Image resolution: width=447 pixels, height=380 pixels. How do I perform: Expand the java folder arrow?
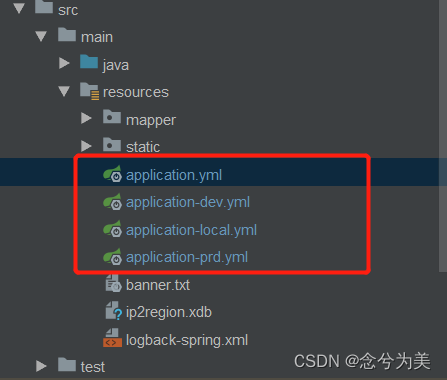64,63
